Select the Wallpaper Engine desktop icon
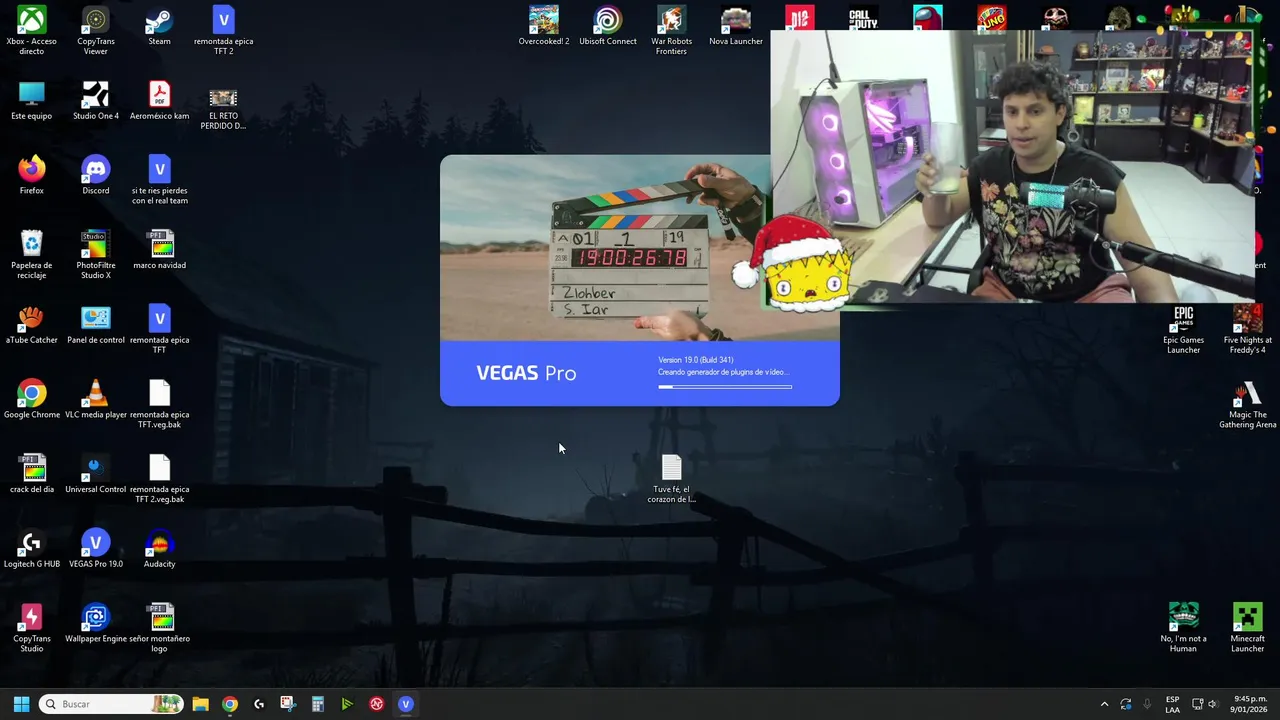Screen dimensions: 1280x720 click(x=96, y=624)
